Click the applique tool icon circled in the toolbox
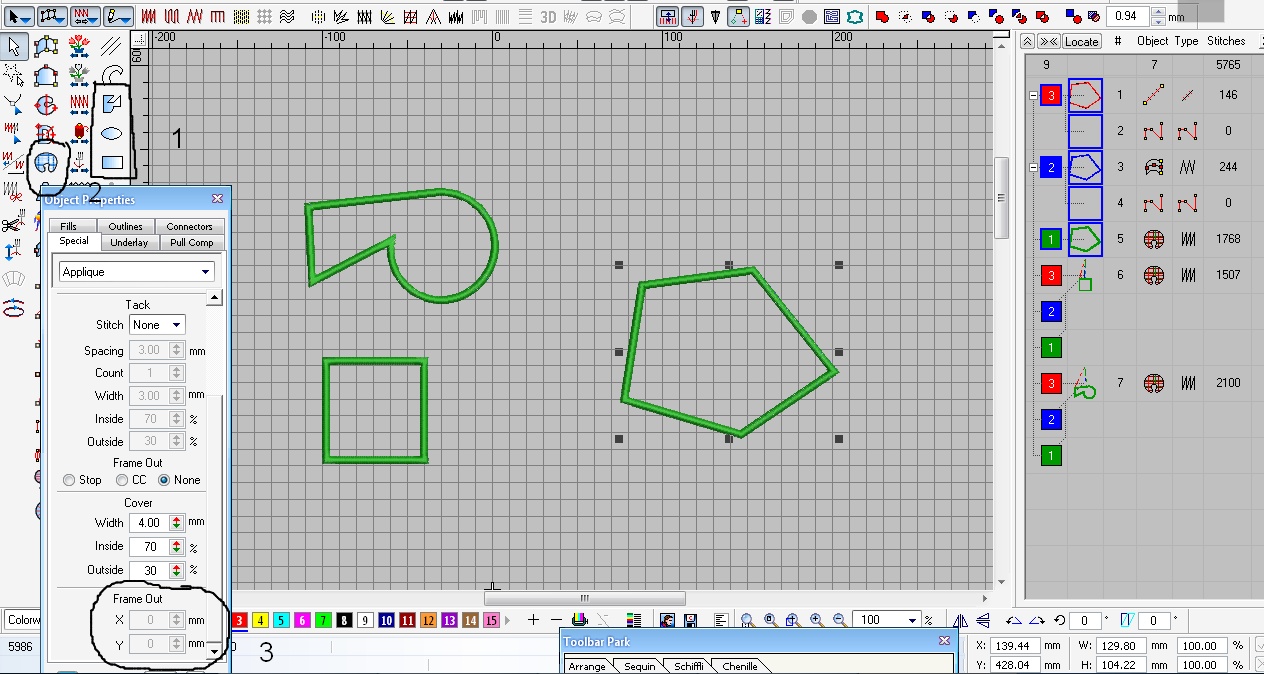 coord(46,163)
